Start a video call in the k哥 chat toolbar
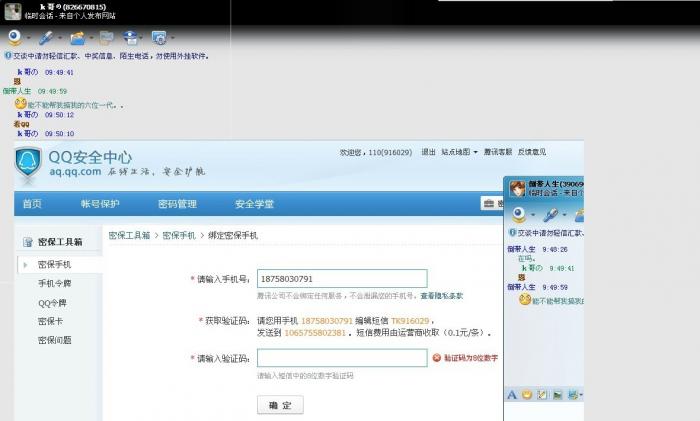Image resolution: width=700 pixels, height=421 pixels. pyautogui.click(x=15, y=38)
